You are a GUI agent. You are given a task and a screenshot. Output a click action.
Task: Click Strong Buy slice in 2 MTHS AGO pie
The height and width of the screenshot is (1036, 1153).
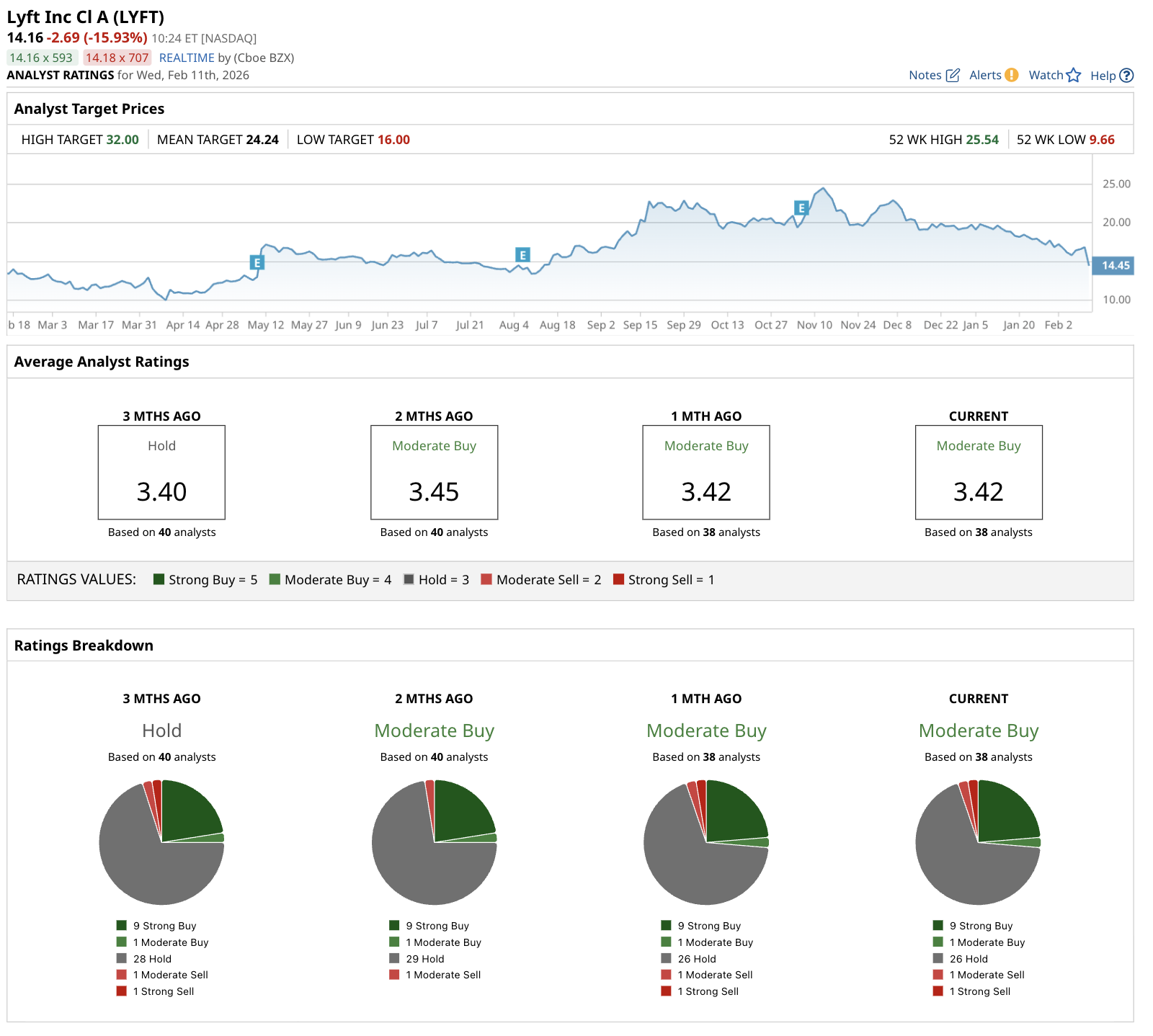pos(460,811)
